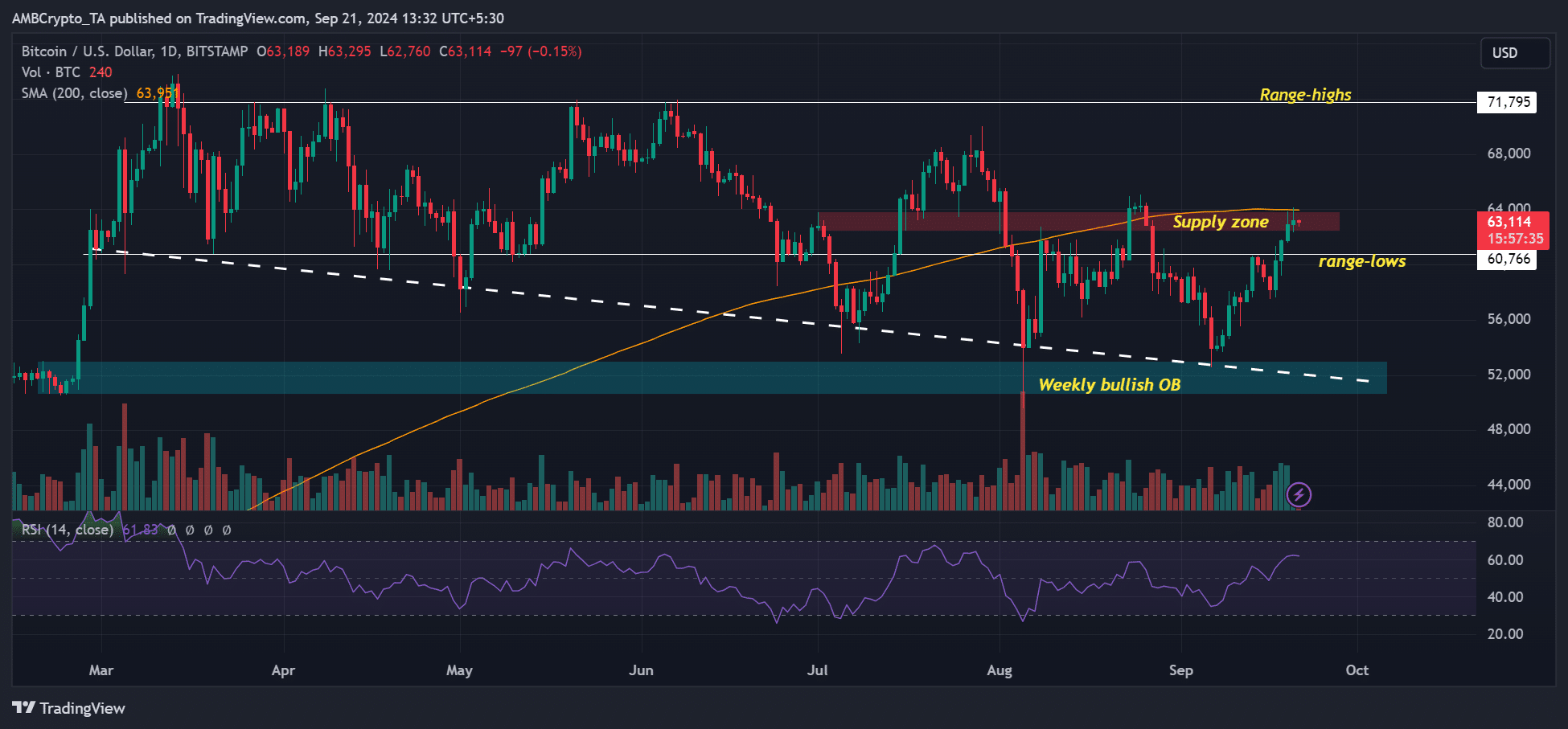
Task: Select the Supply zone text label
Action: tap(1221, 222)
